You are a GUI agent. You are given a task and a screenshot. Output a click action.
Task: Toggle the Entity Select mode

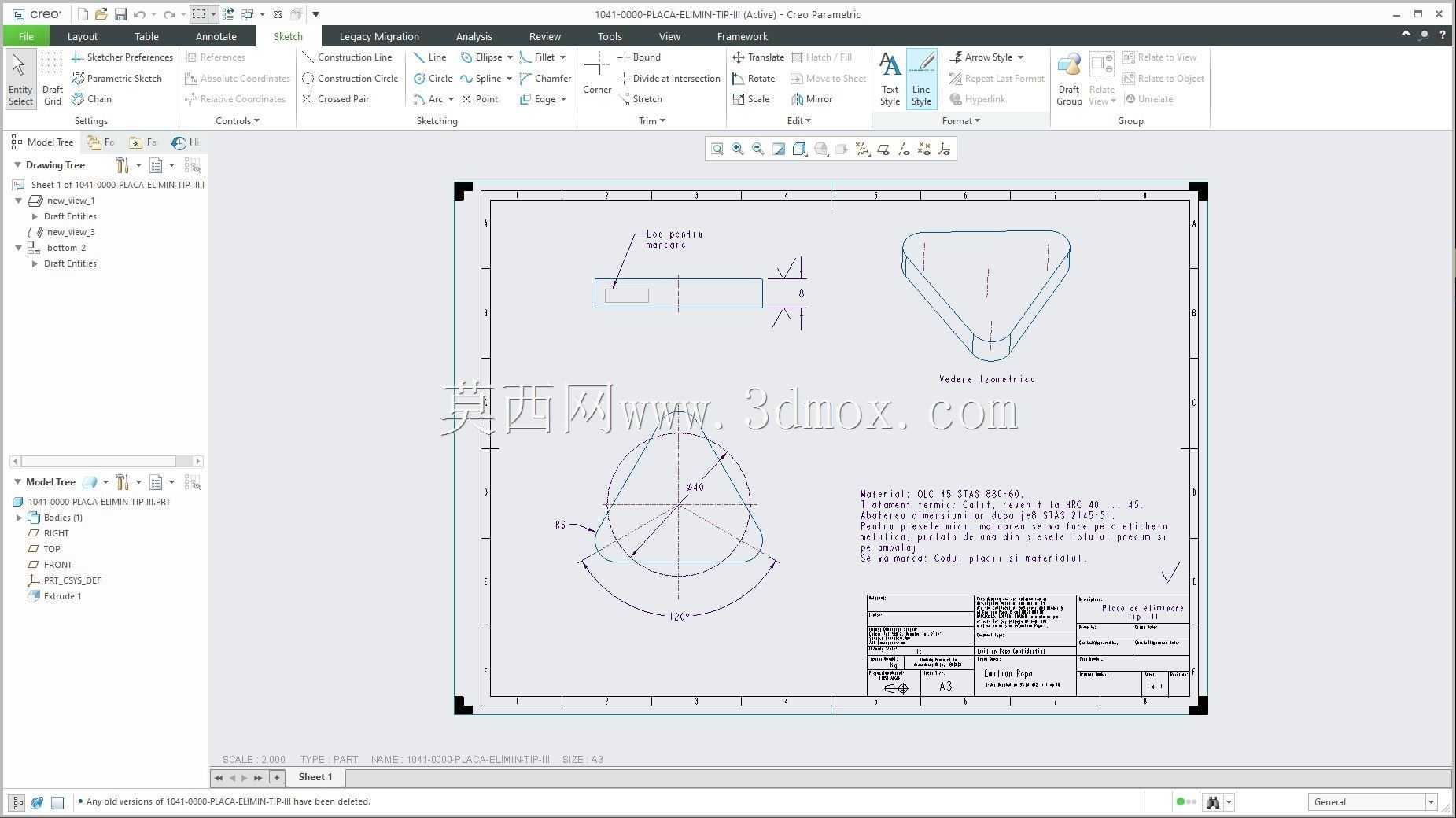click(x=20, y=79)
